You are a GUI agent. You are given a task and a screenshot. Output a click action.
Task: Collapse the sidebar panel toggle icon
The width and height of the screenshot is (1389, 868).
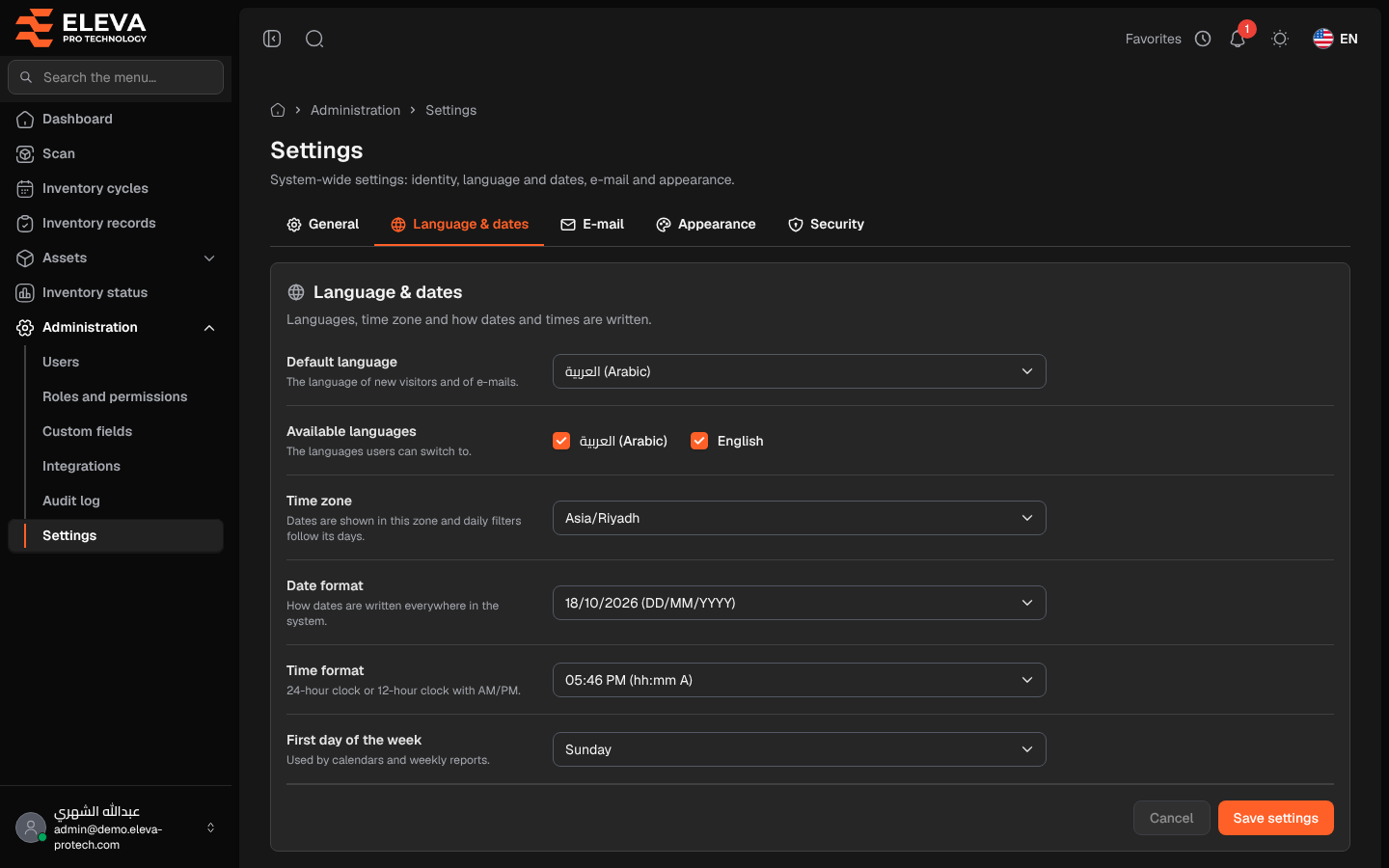click(272, 39)
